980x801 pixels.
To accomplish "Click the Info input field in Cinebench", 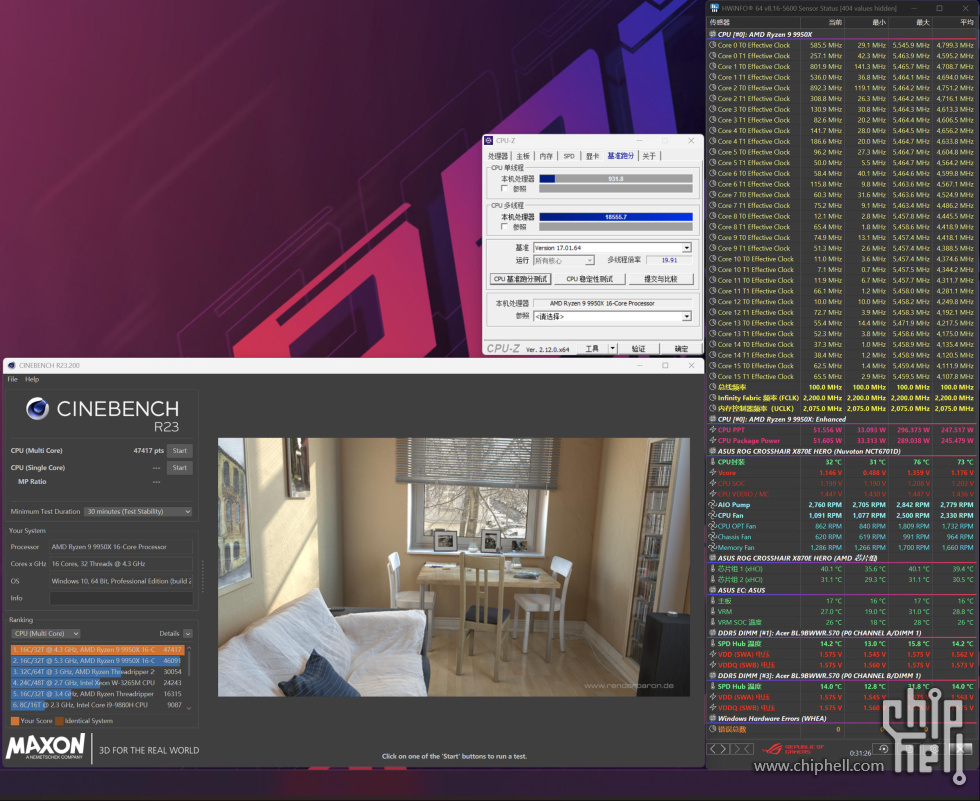I will coord(121,599).
